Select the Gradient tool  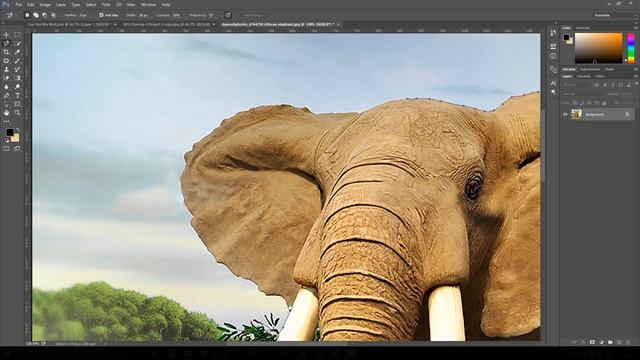tap(17, 78)
